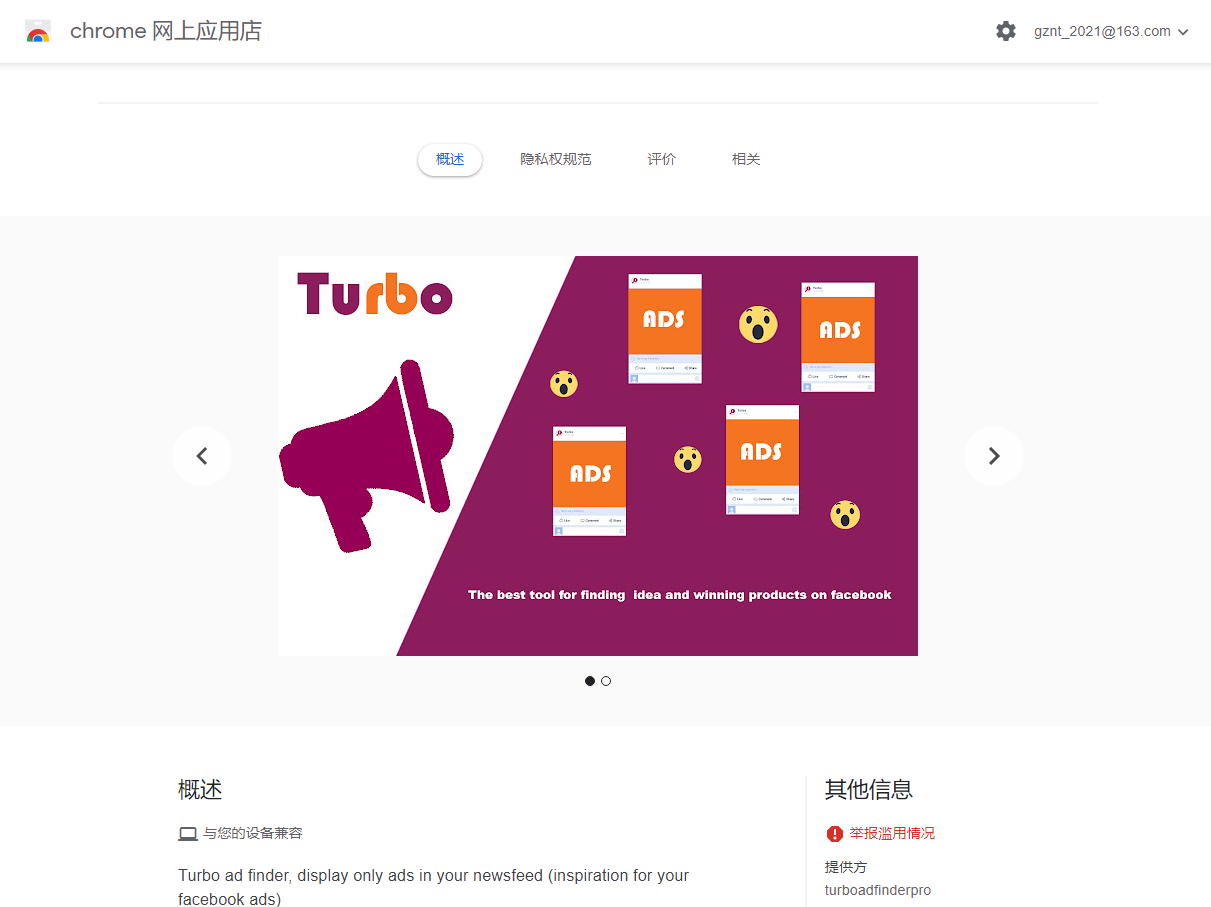Select the first carousel dot indicator

590,681
